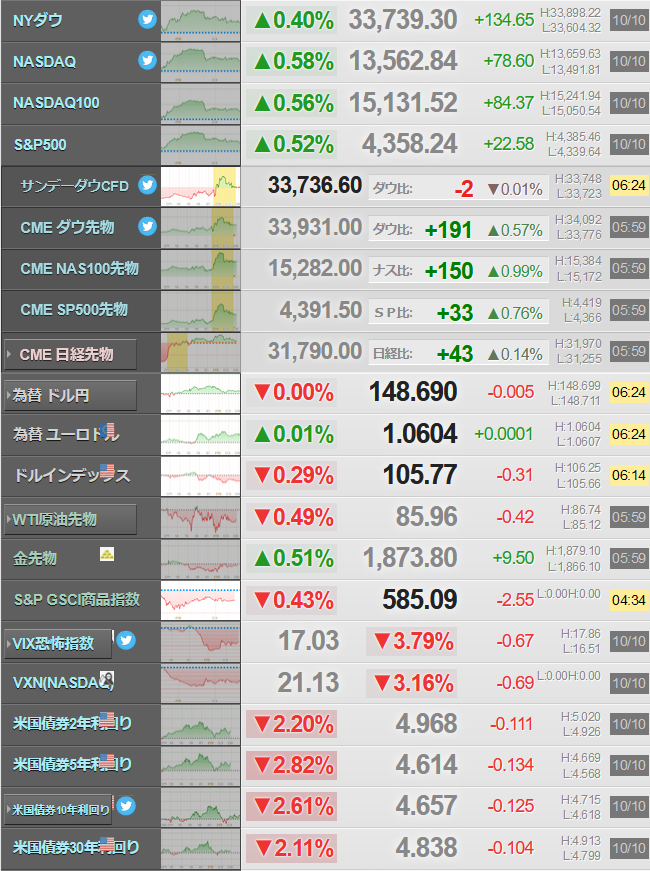
Task: Click the Twitter icon beside VIX恐怖指数
Action: pos(126,640)
